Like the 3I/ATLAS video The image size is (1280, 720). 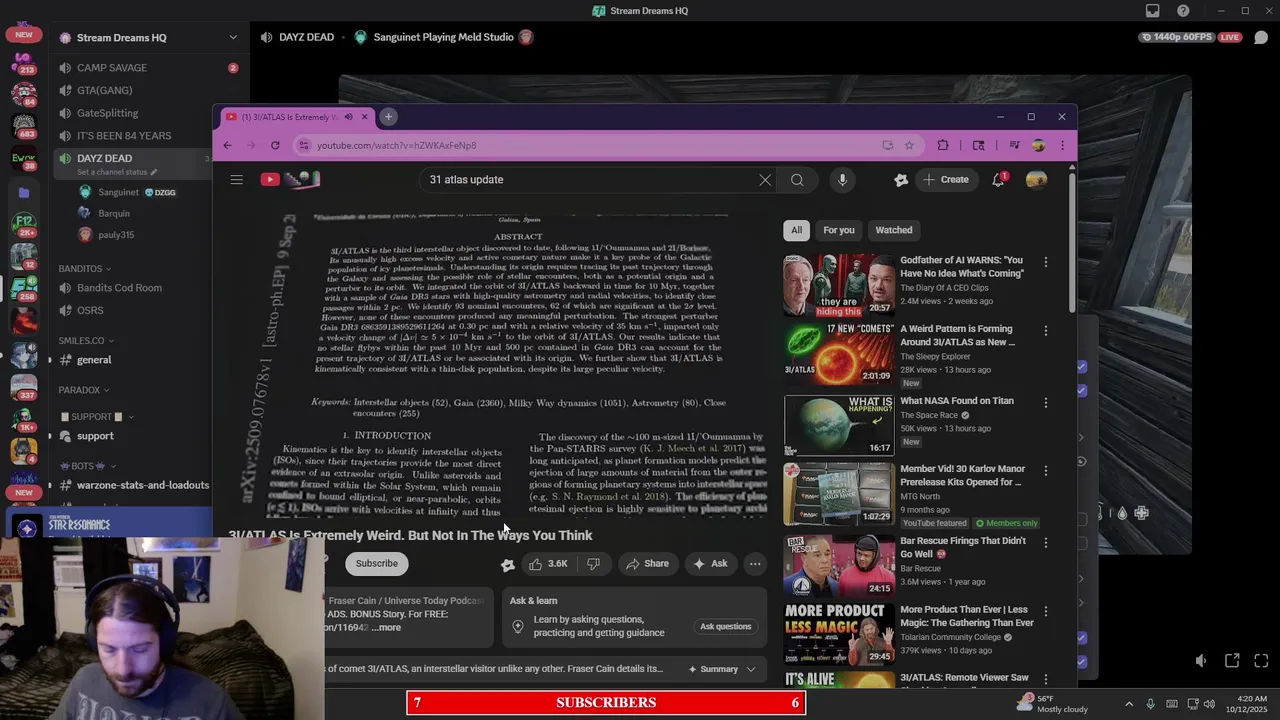point(547,563)
